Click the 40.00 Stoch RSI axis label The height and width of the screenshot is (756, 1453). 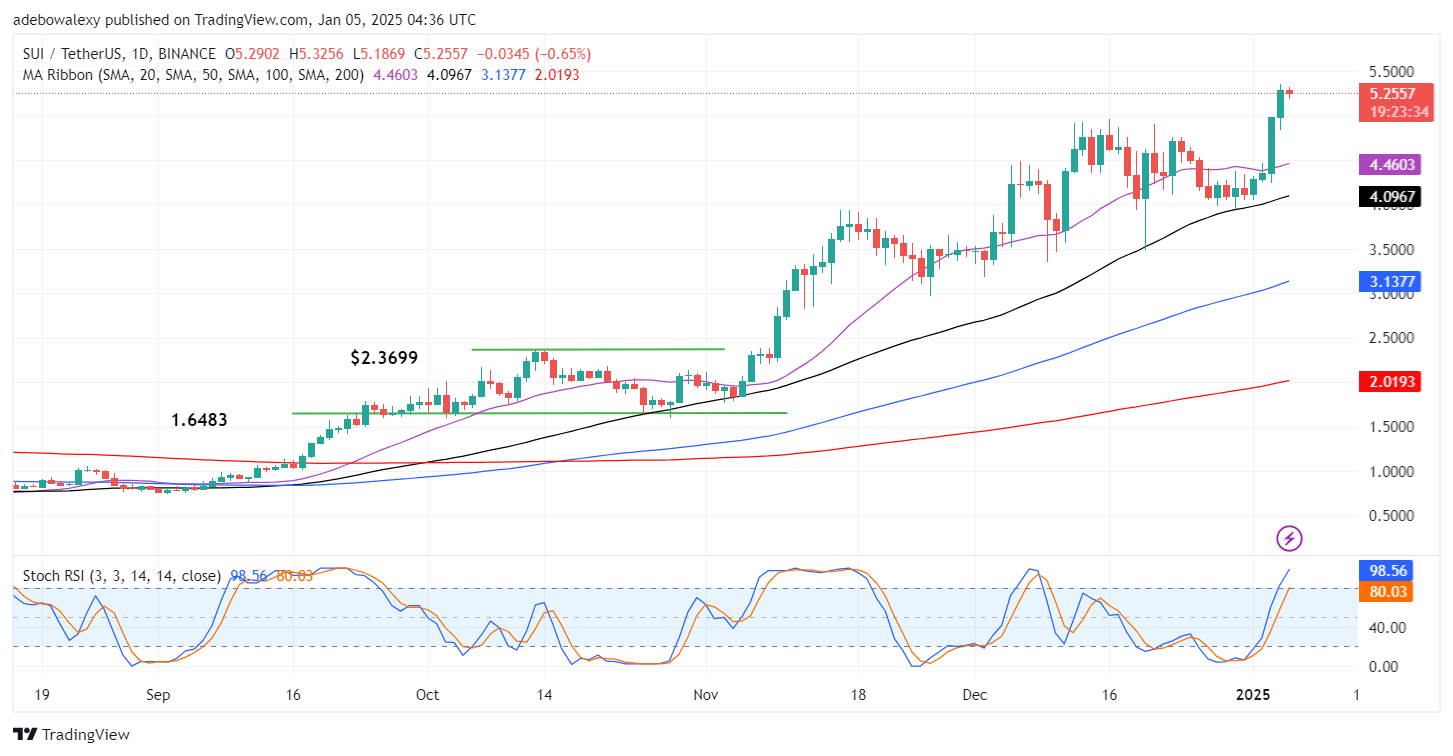pos(1386,627)
